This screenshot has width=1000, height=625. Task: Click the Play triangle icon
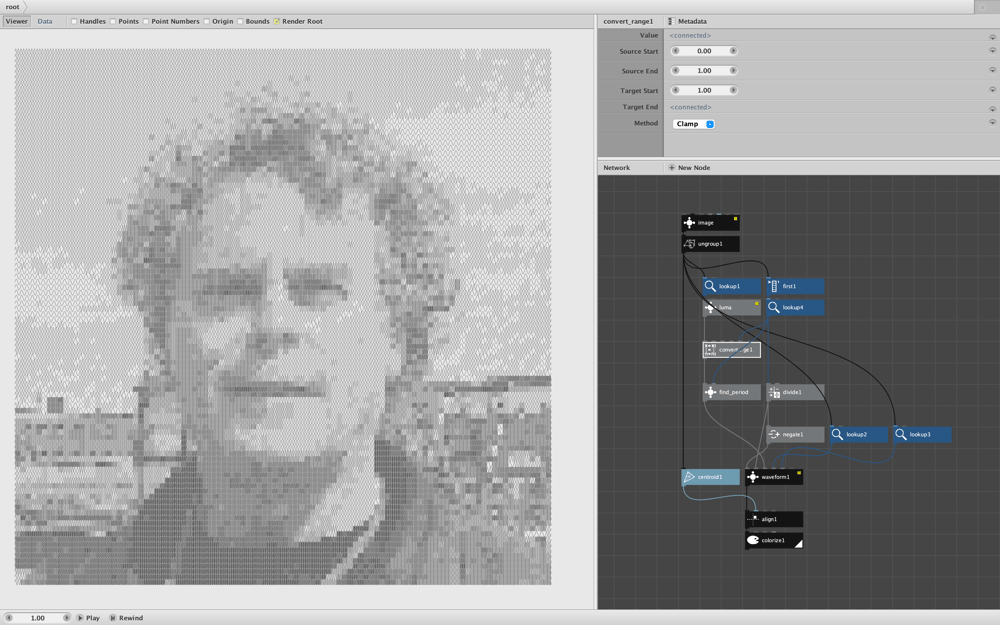pyautogui.click(x=80, y=618)
